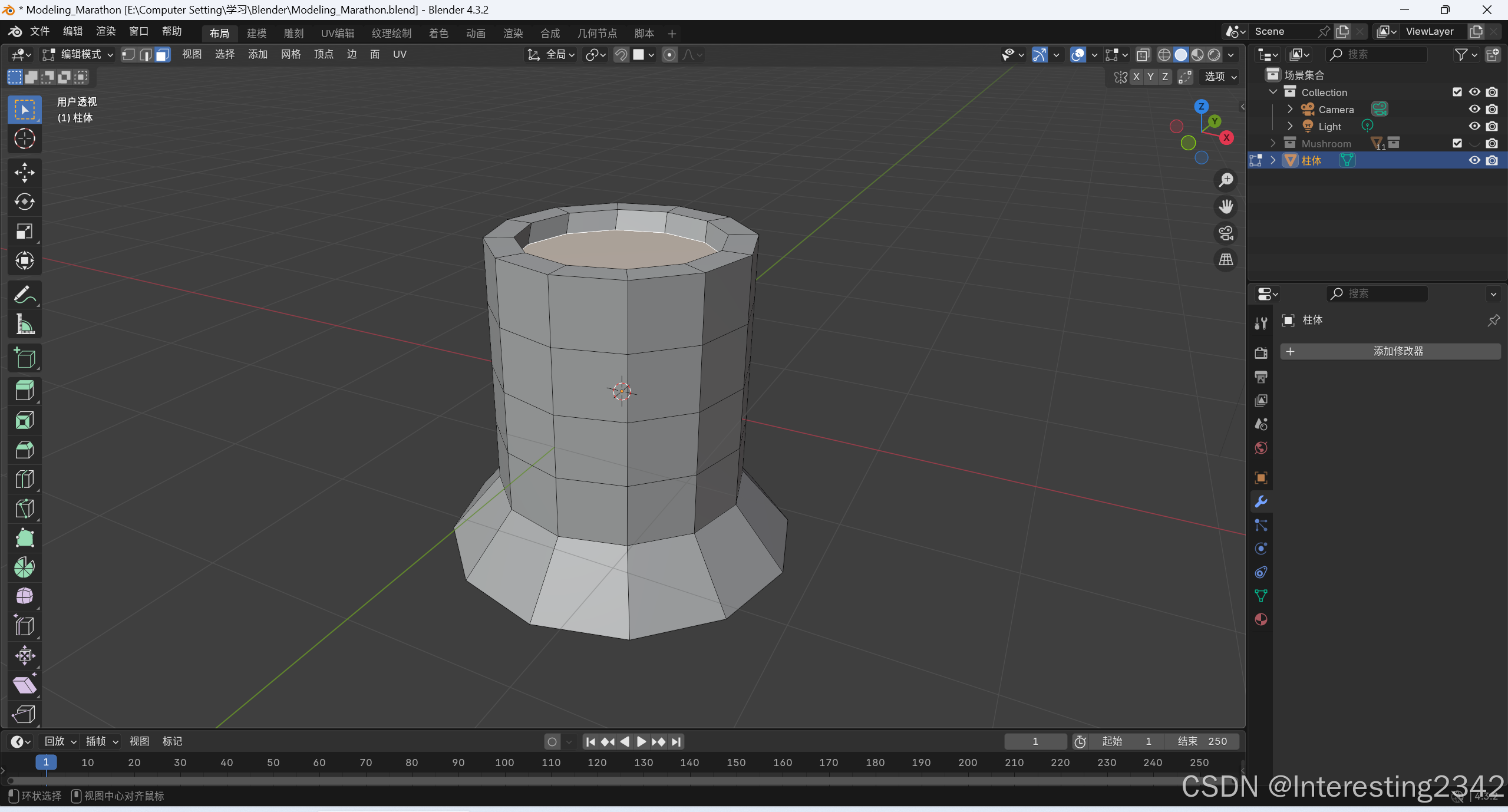This screenshot has height=812, width=1508.
Task: Open the 编辑模式 mode dropdown
Action: click(78, 55)
